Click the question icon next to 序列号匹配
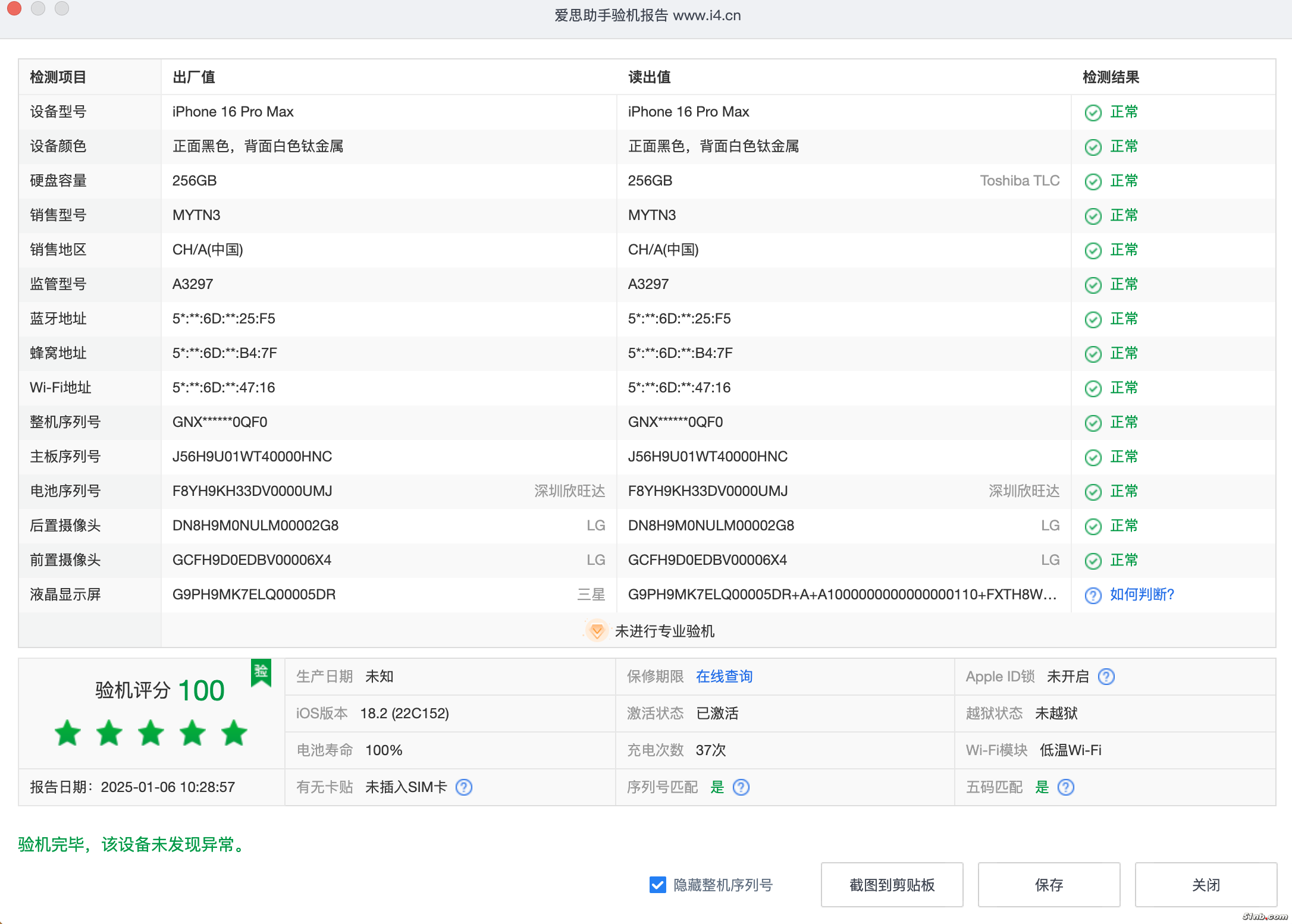 (x=741, y=787)
